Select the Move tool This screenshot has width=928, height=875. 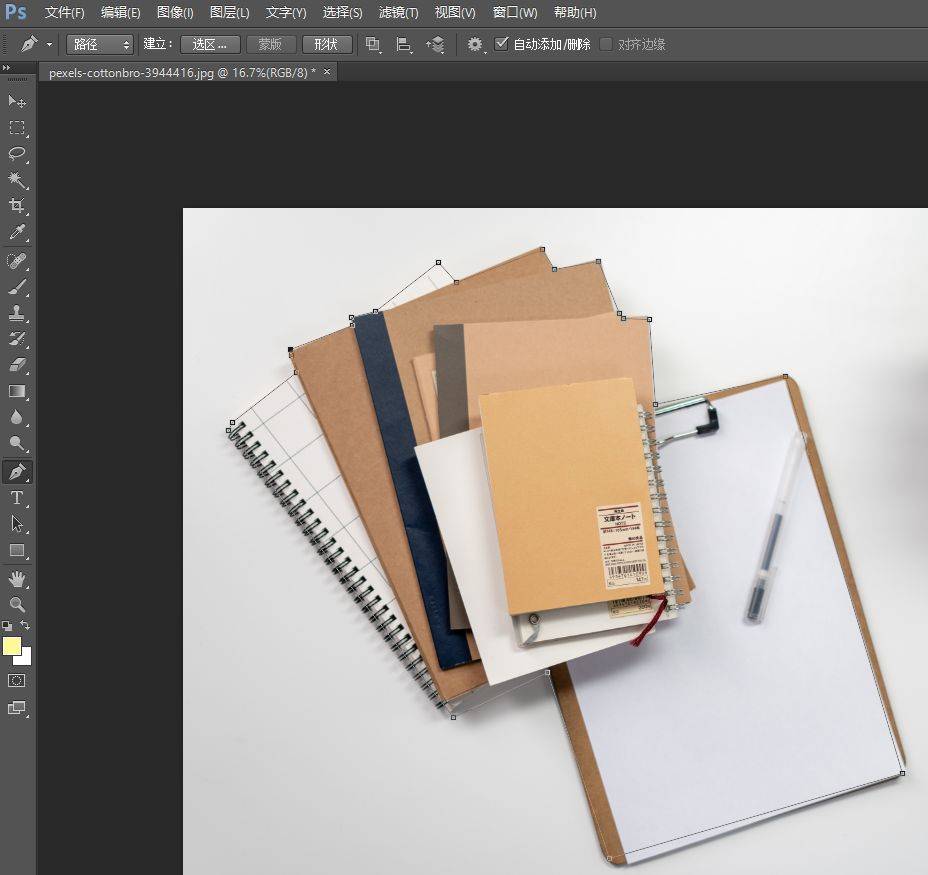click(17, 102)
